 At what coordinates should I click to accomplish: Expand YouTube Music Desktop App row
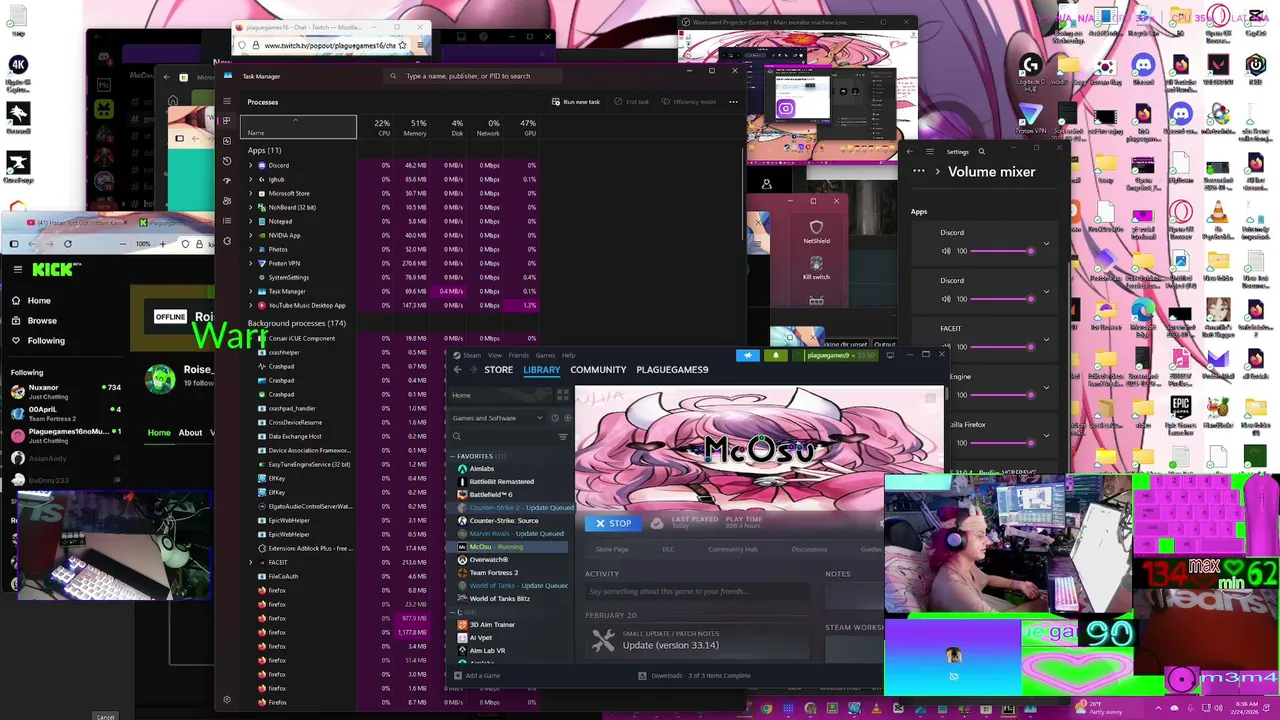(250, 305)
